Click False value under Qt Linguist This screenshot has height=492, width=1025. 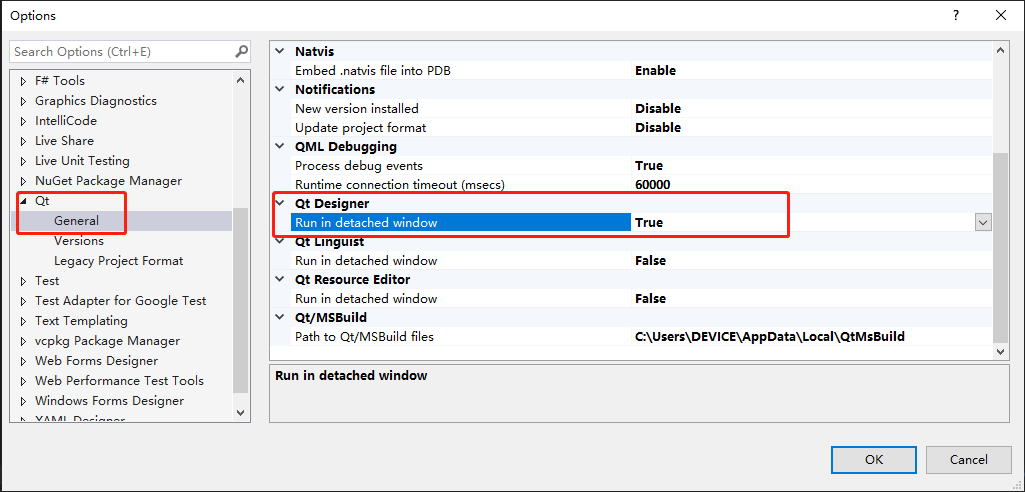(x=650, y=261)
